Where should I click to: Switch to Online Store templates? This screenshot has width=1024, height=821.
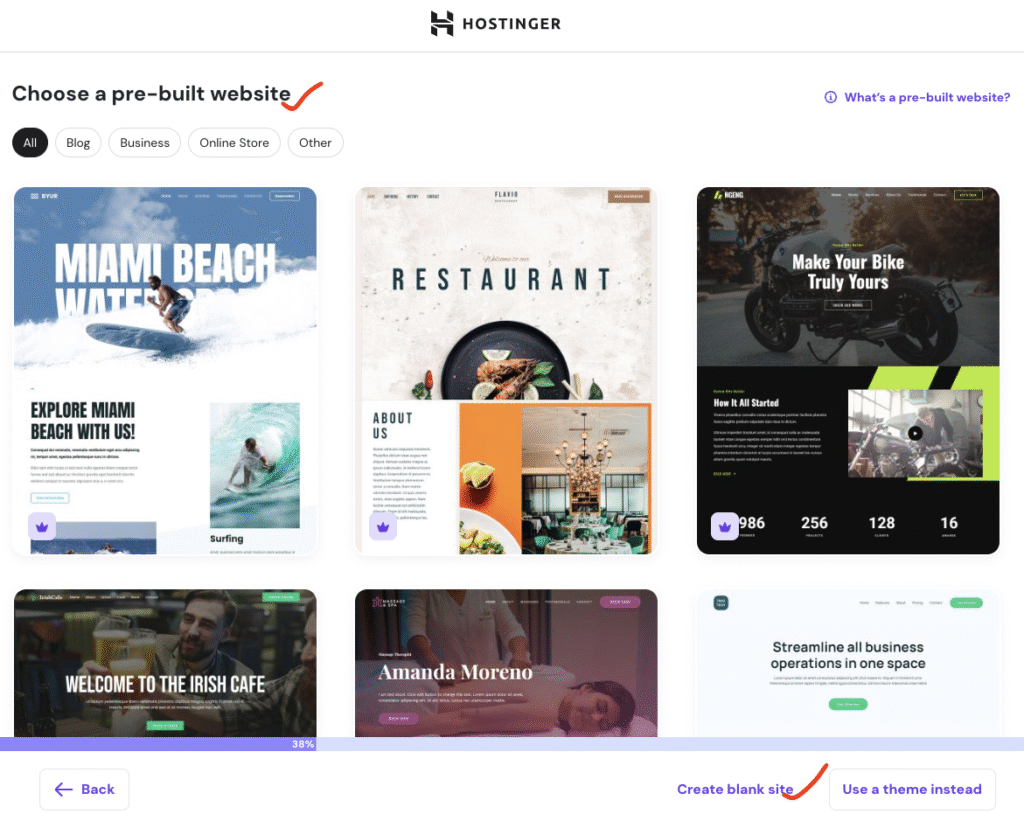click(234, 143)
